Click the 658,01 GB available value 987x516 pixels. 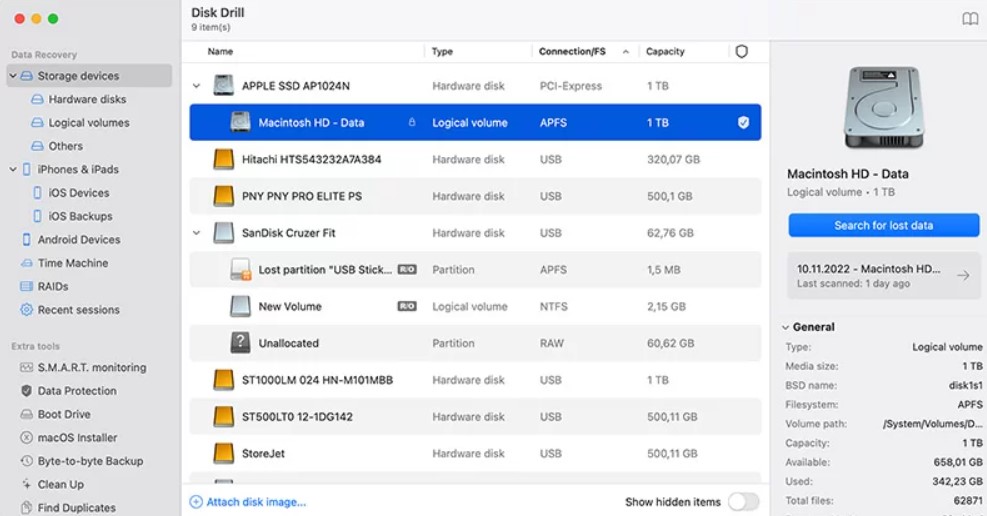click(958, 462)
